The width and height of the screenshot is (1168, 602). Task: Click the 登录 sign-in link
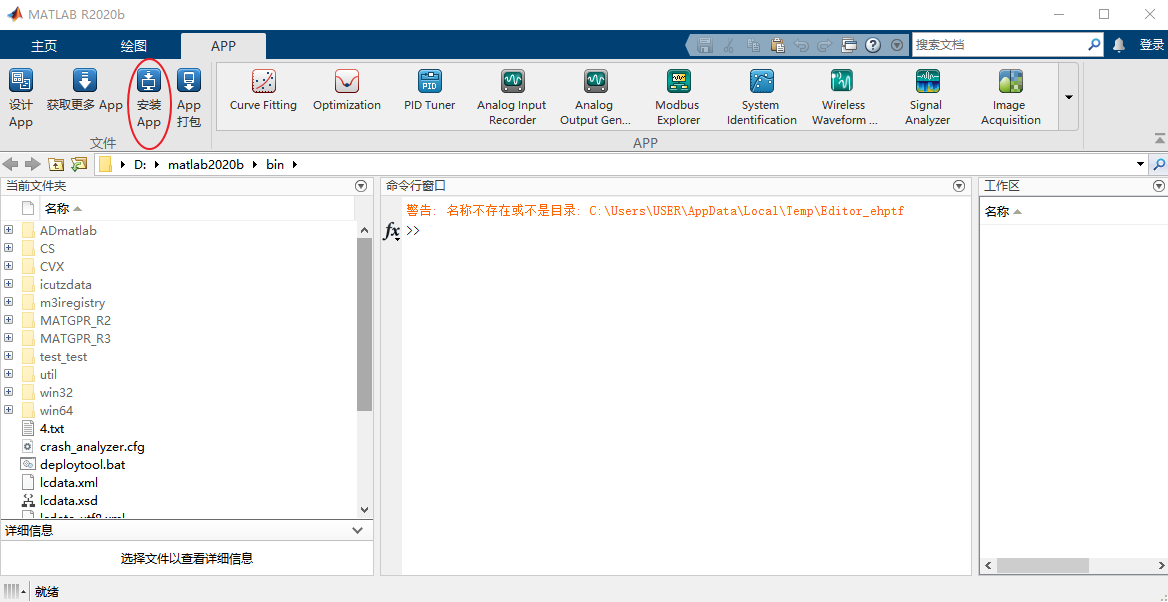[1152, 45]
